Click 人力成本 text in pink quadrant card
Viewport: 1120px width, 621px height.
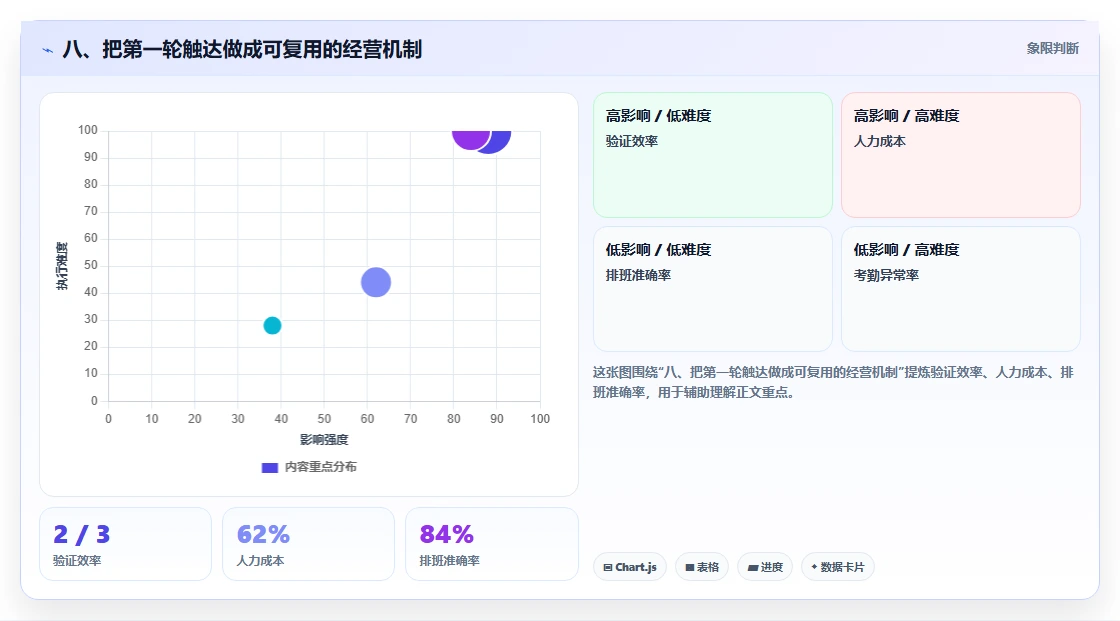point(879,141)
